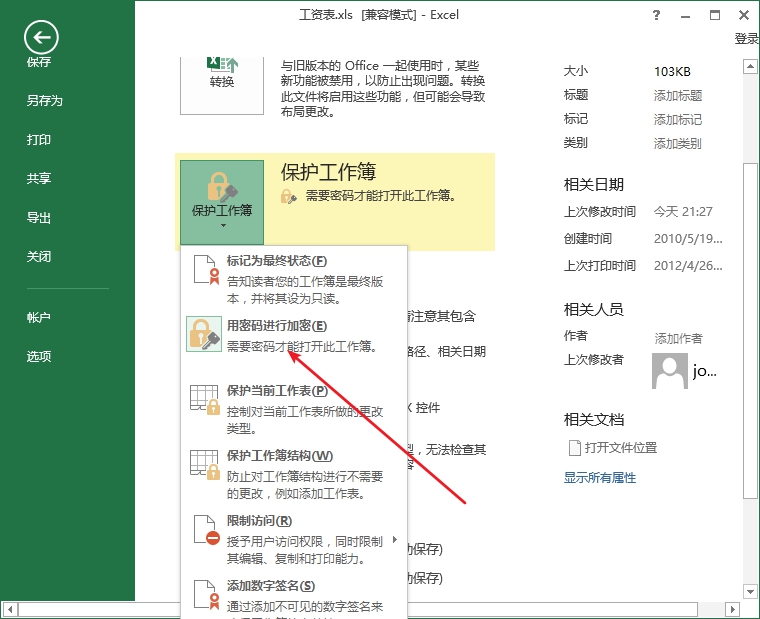Minimize the Excel window
760x619 pixels.
[x=685, y=16]
